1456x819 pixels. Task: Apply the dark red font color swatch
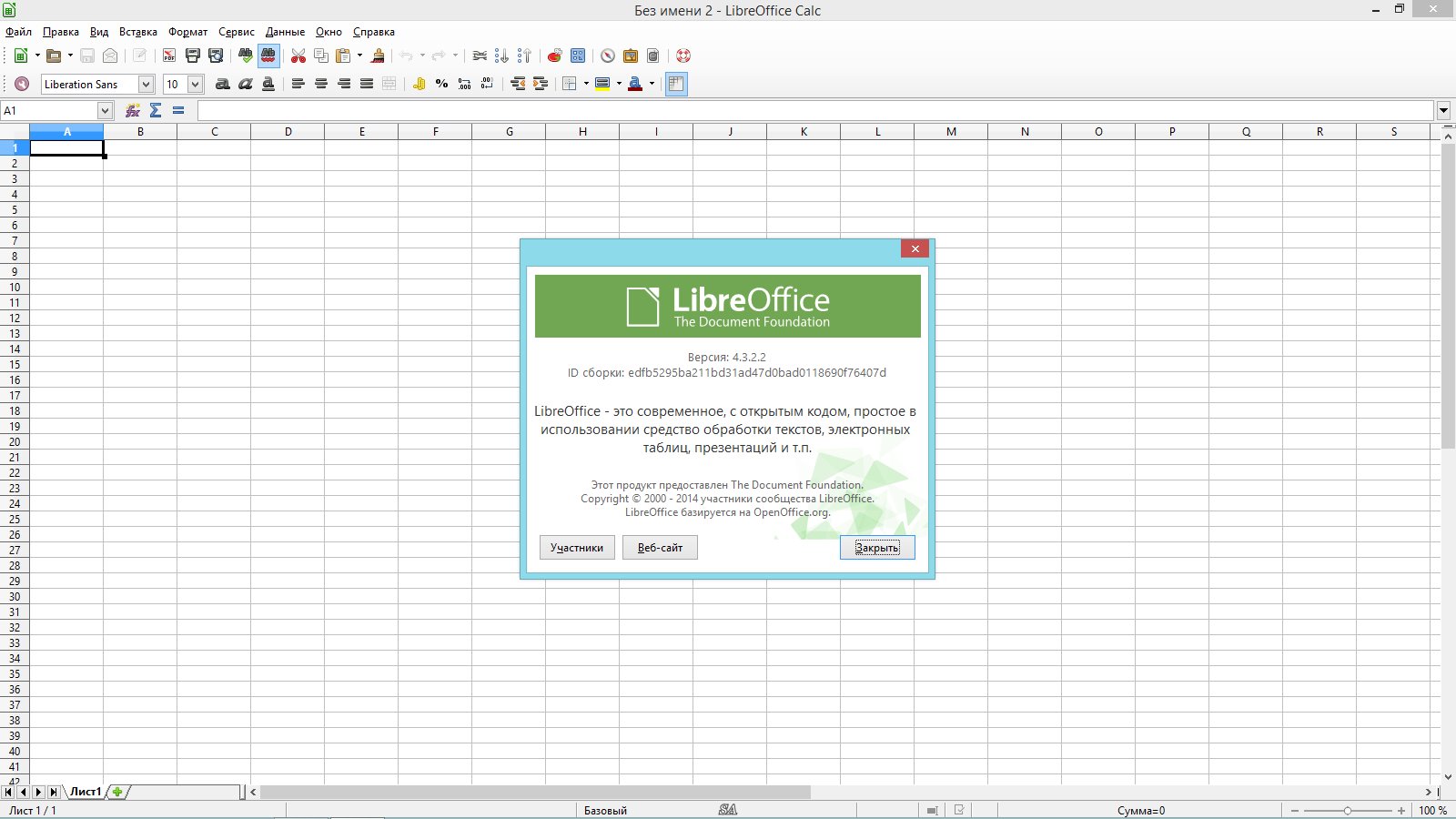635,84
